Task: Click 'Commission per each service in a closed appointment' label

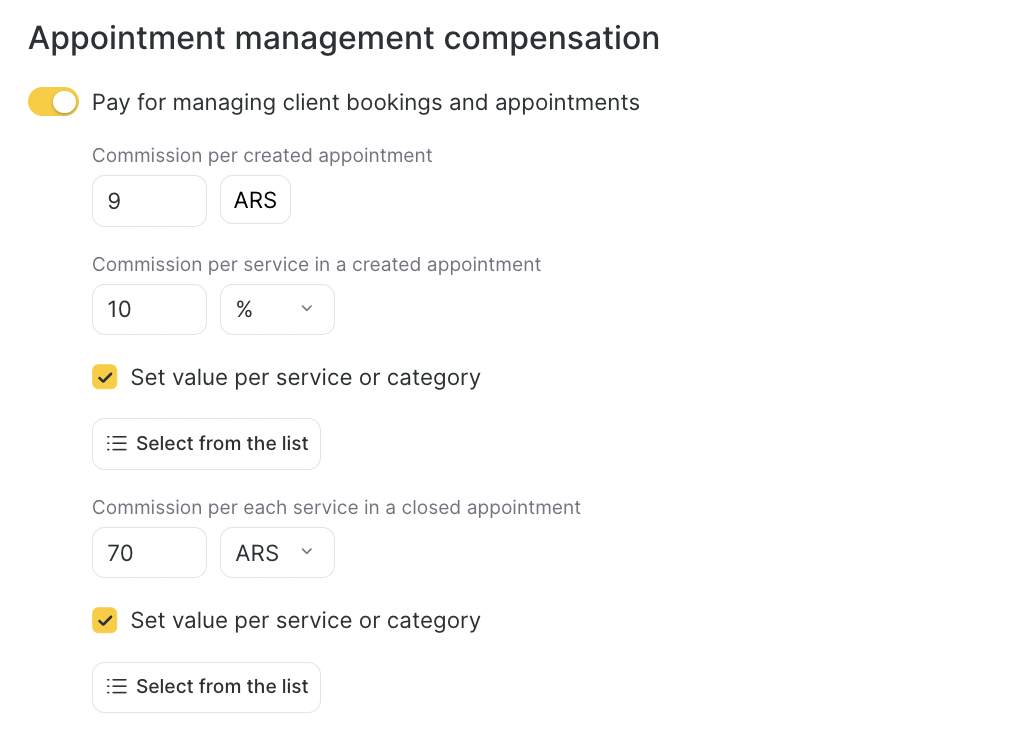Action: tap(336, 507)
